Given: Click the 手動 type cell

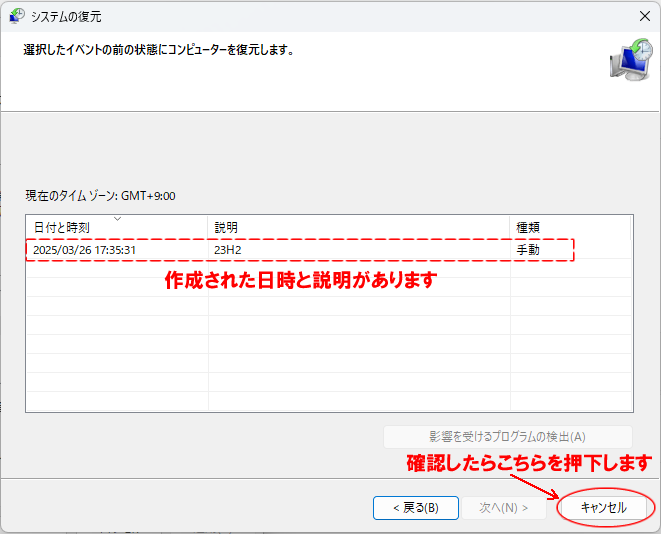Looking at the screenshot, I should click(x=528, y=250).
